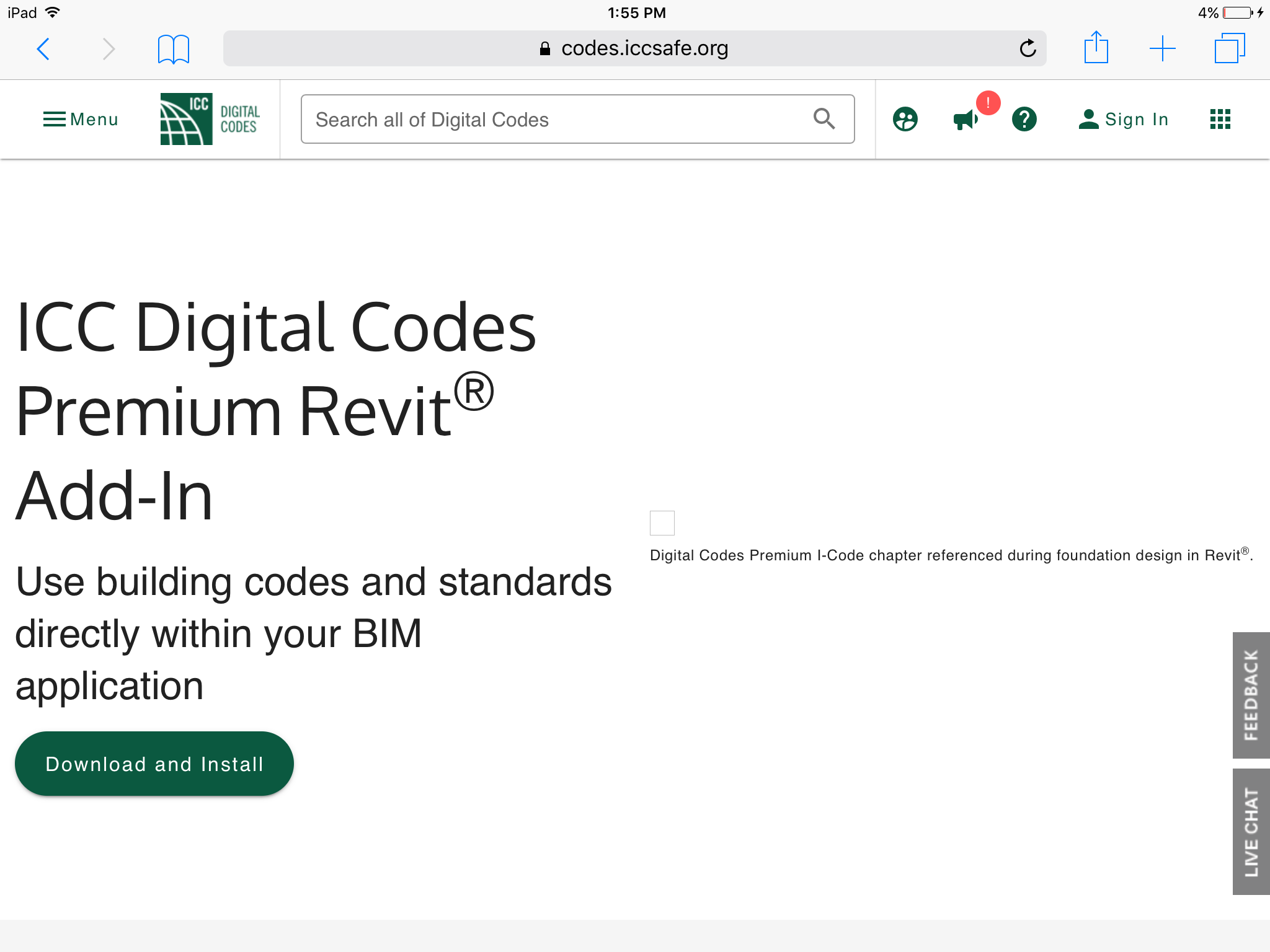Open the megaphone announcements icon

point(965,119)
